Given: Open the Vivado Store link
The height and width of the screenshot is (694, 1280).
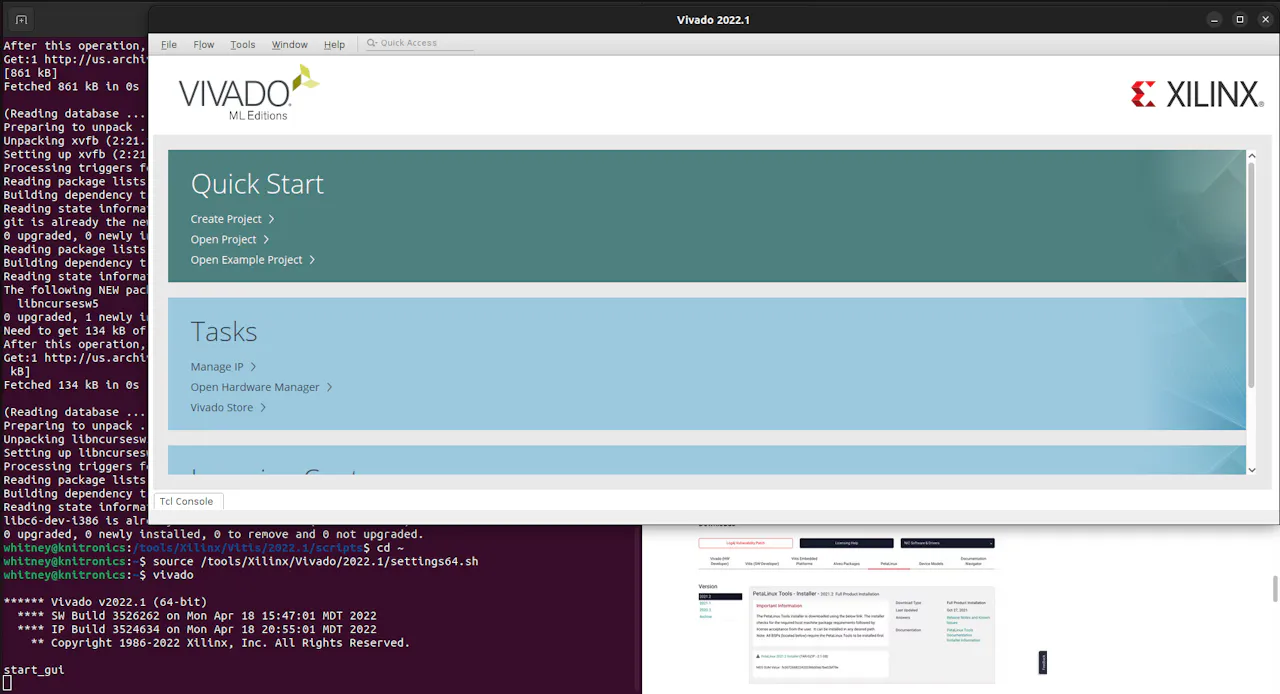Looking at the screenshot, I should (228, 407).
